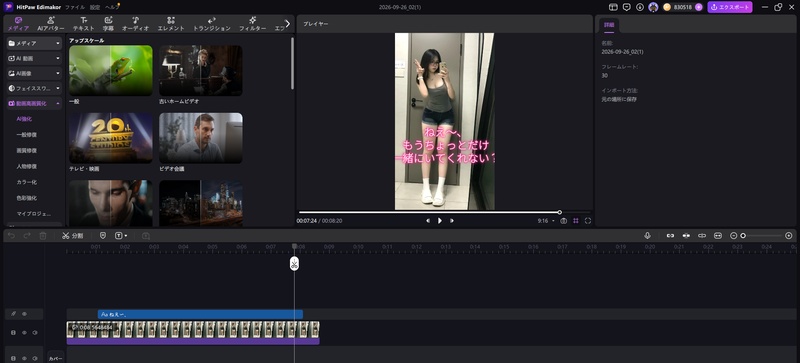The width and height of the screenshot is (800, 363).
Task: Open マイプロジェクト in the sidebar
Action: (34, 214)
